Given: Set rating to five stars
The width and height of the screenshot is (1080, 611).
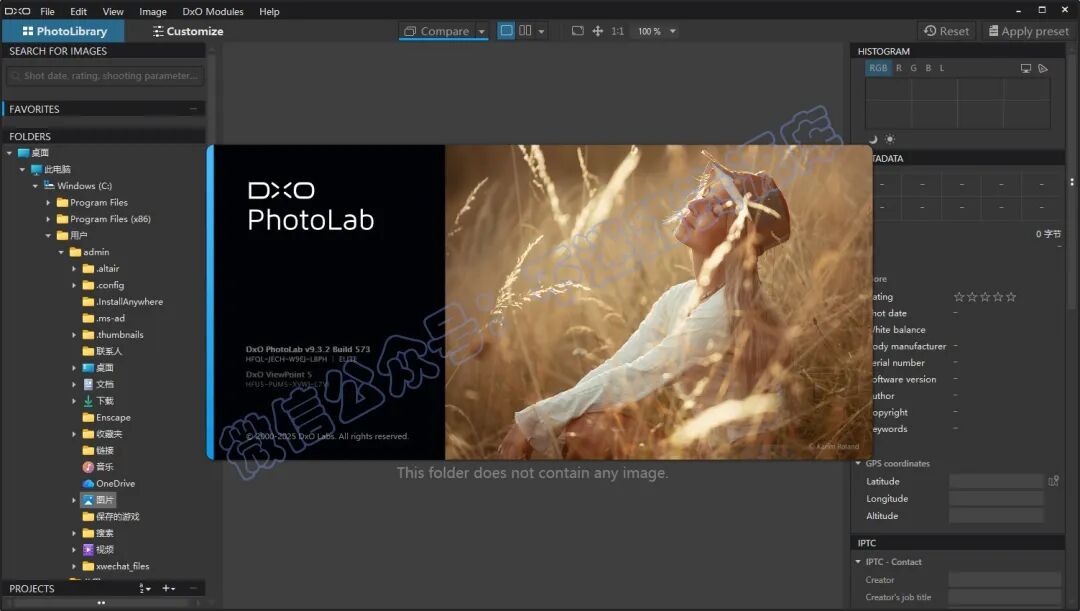Looking at the screenshot, I should pyautogui.click(x=1011, y=297).
